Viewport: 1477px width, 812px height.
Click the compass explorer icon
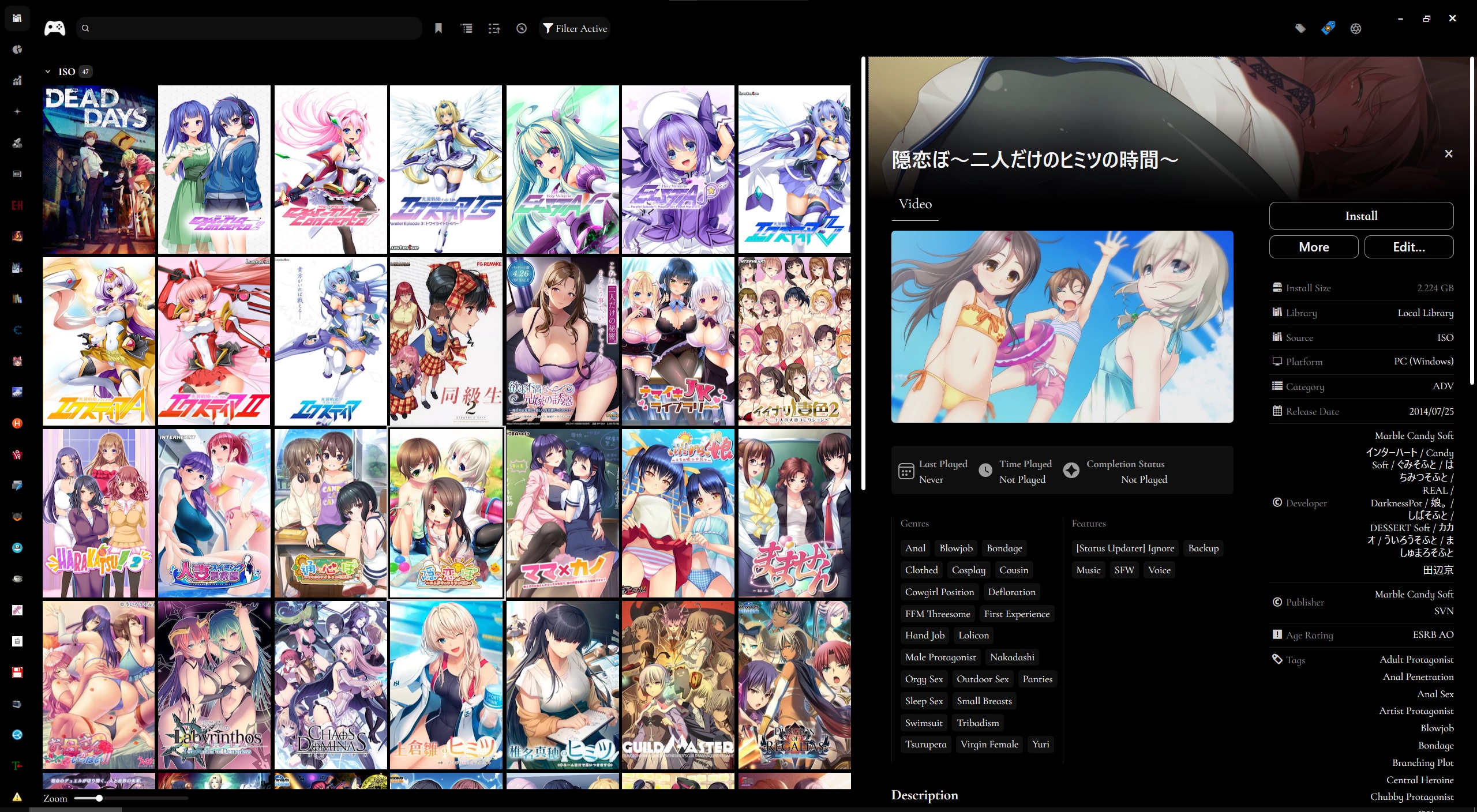point(522,28)
